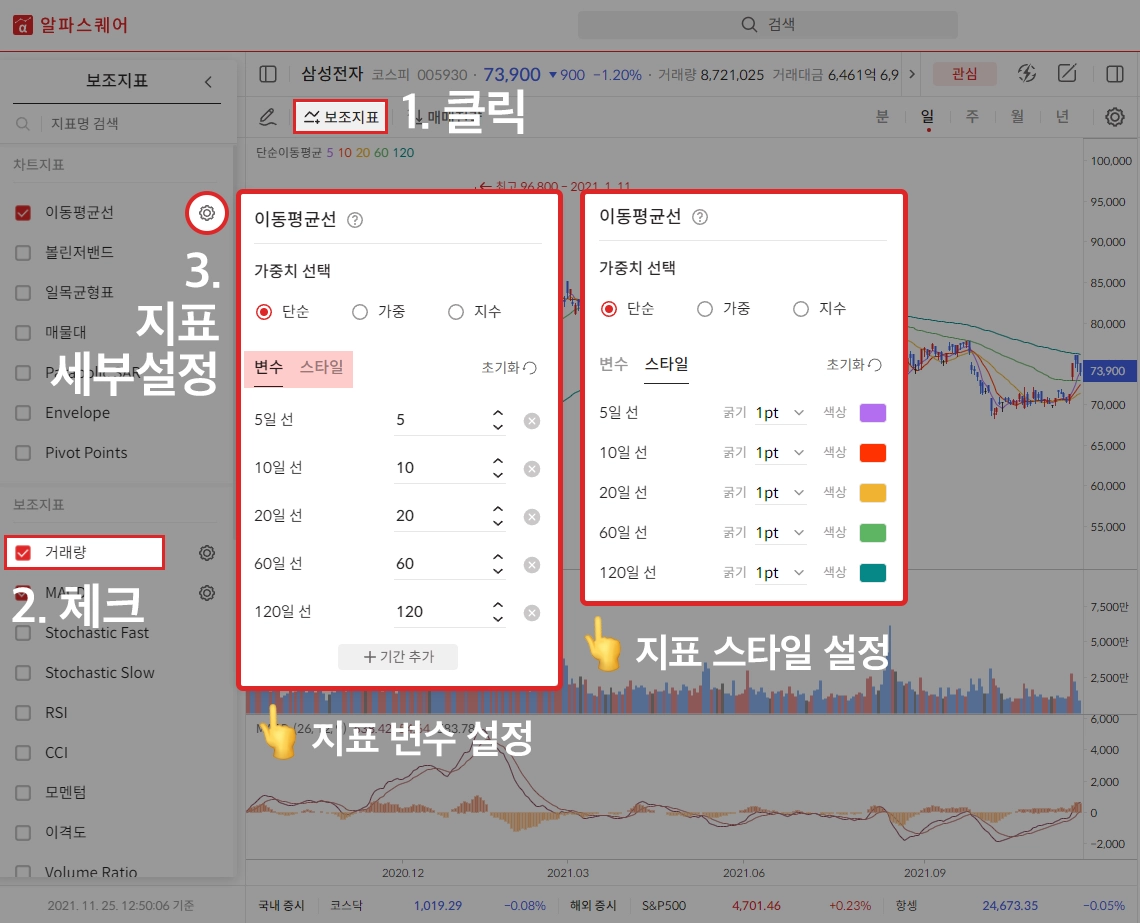Remove the 120일 선 period row
Screen dimensions: 1140x923
(x=532, y=613)
